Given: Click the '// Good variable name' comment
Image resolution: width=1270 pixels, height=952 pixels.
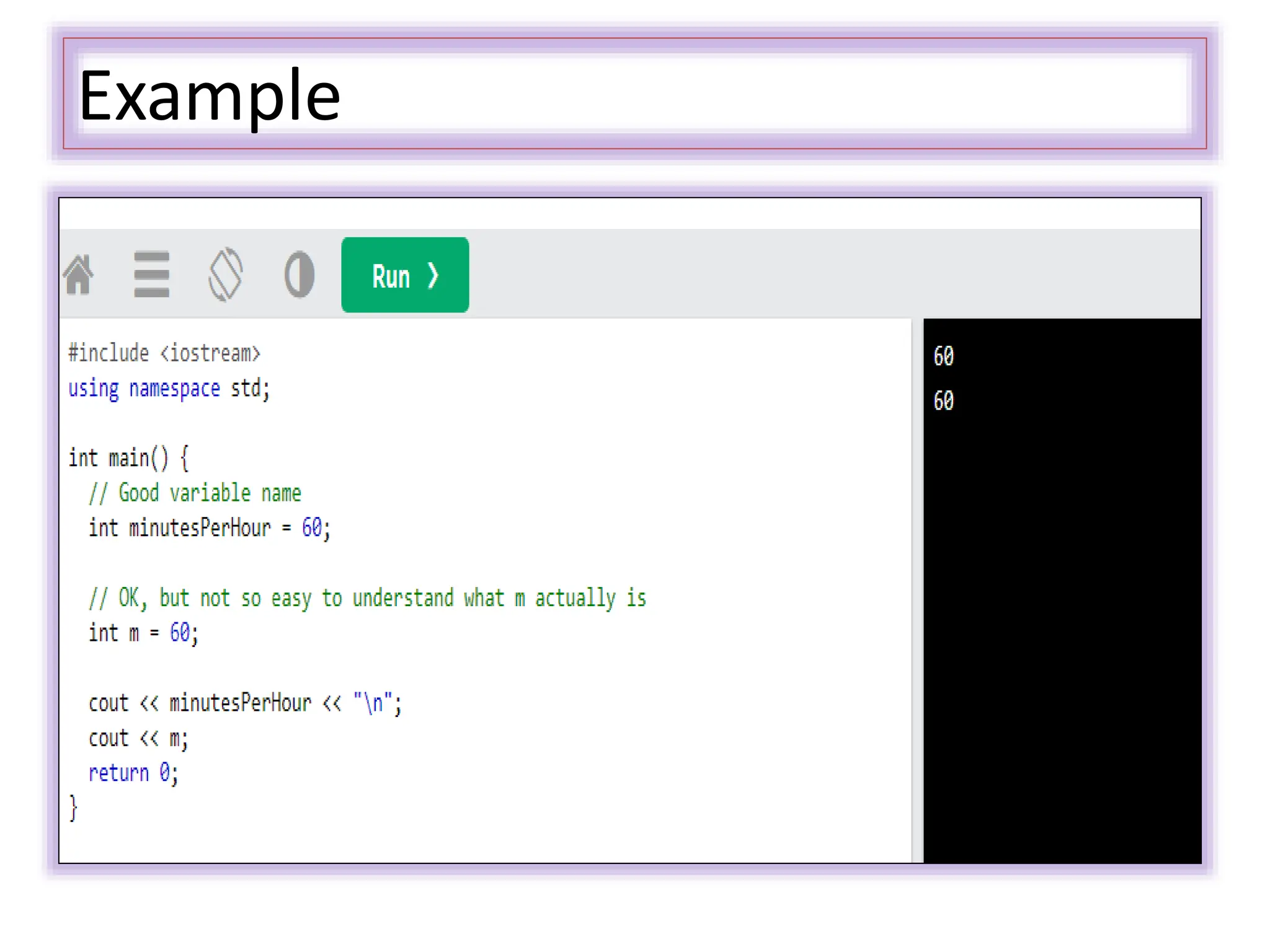Looking at the screenshot, I should pyautogui.click(x=195, y=493).
